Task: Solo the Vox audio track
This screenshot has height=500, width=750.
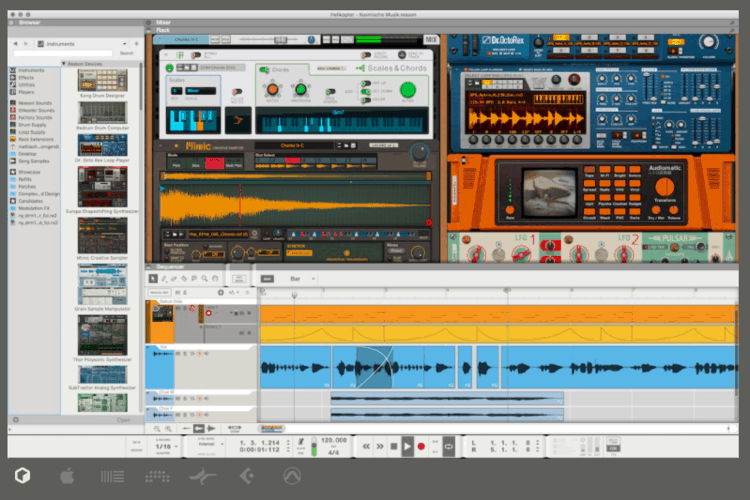Action: click(185, 354)
